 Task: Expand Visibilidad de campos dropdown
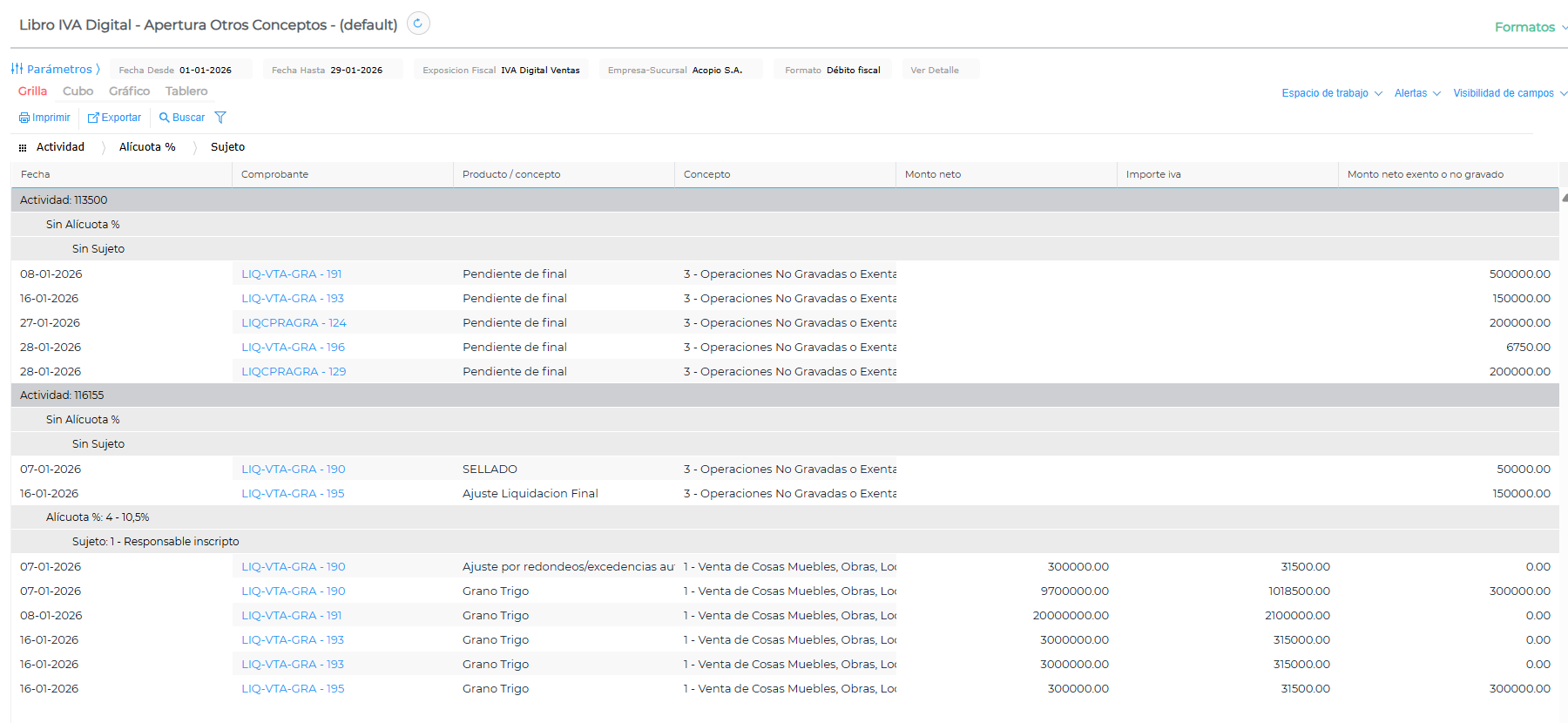click(x=1509, y=93)
